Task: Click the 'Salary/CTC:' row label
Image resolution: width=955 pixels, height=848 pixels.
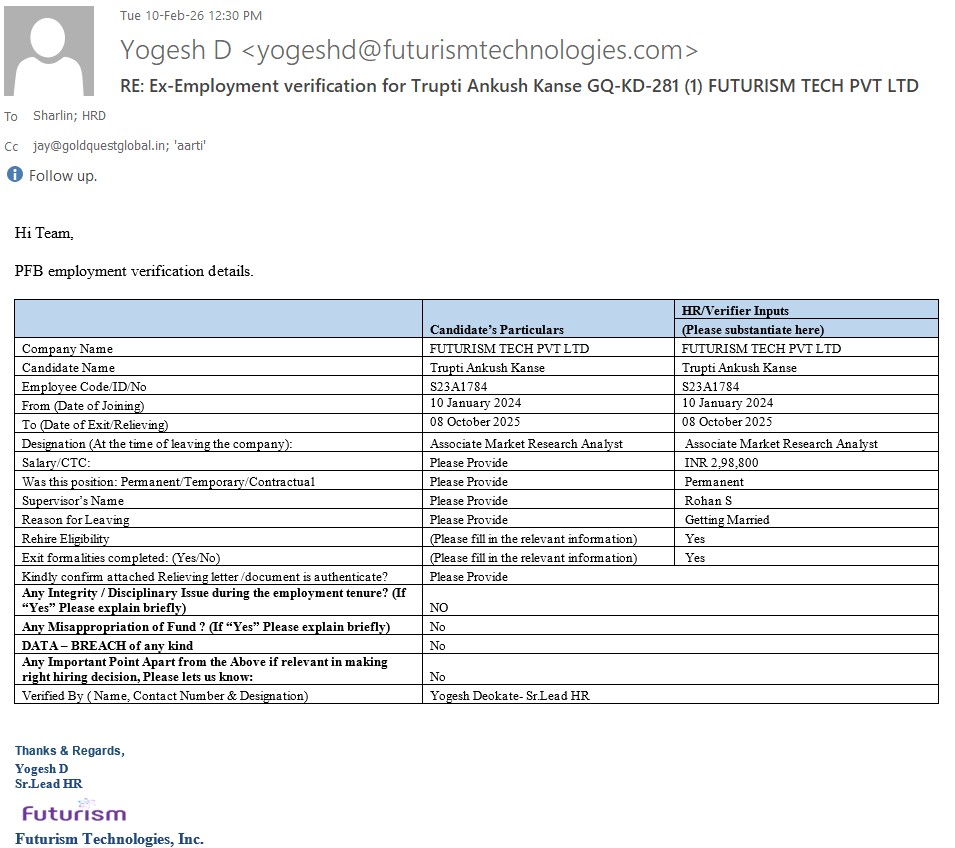Action: coord(56,462)
